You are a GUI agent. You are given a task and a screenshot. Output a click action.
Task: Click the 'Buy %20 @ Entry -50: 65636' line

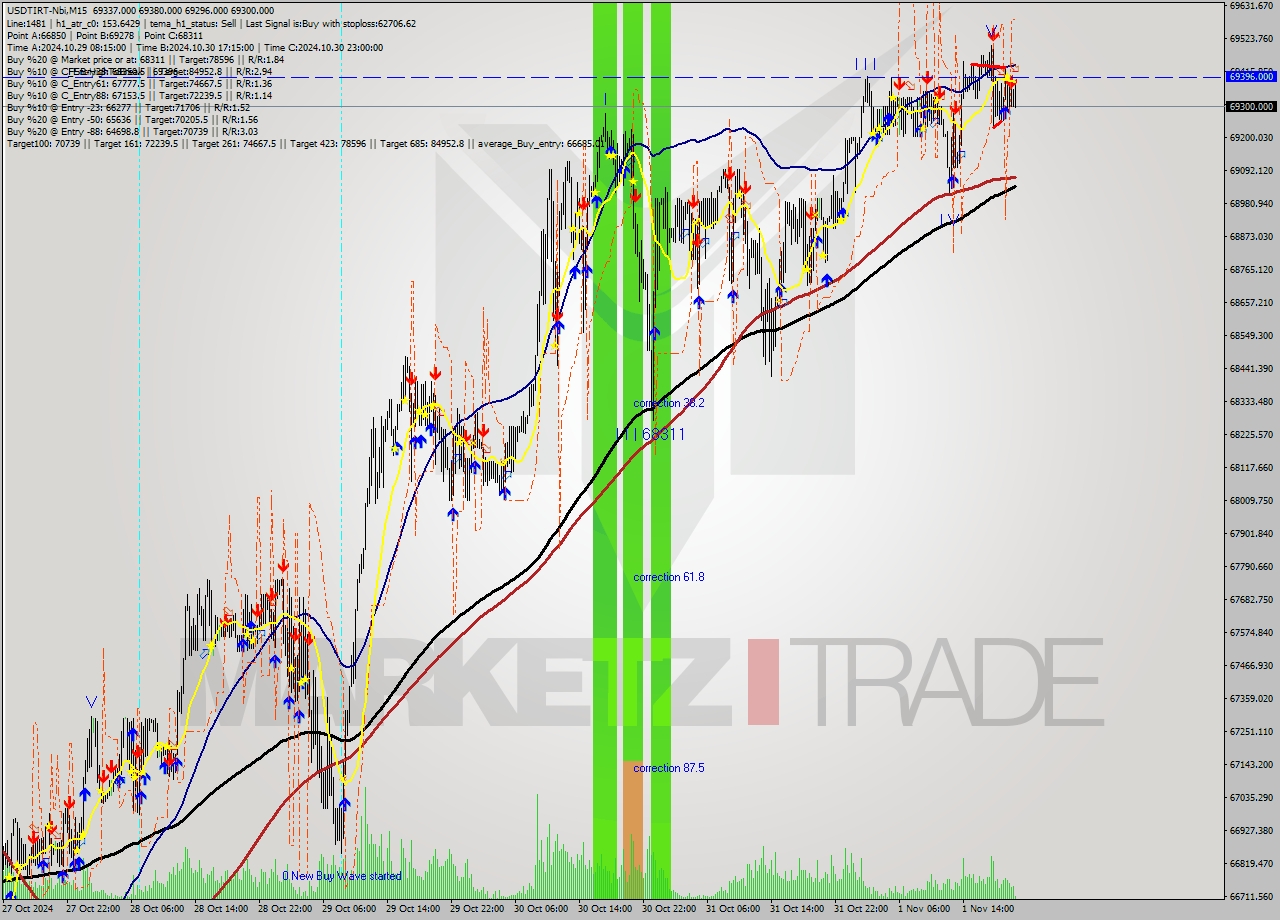132,119
